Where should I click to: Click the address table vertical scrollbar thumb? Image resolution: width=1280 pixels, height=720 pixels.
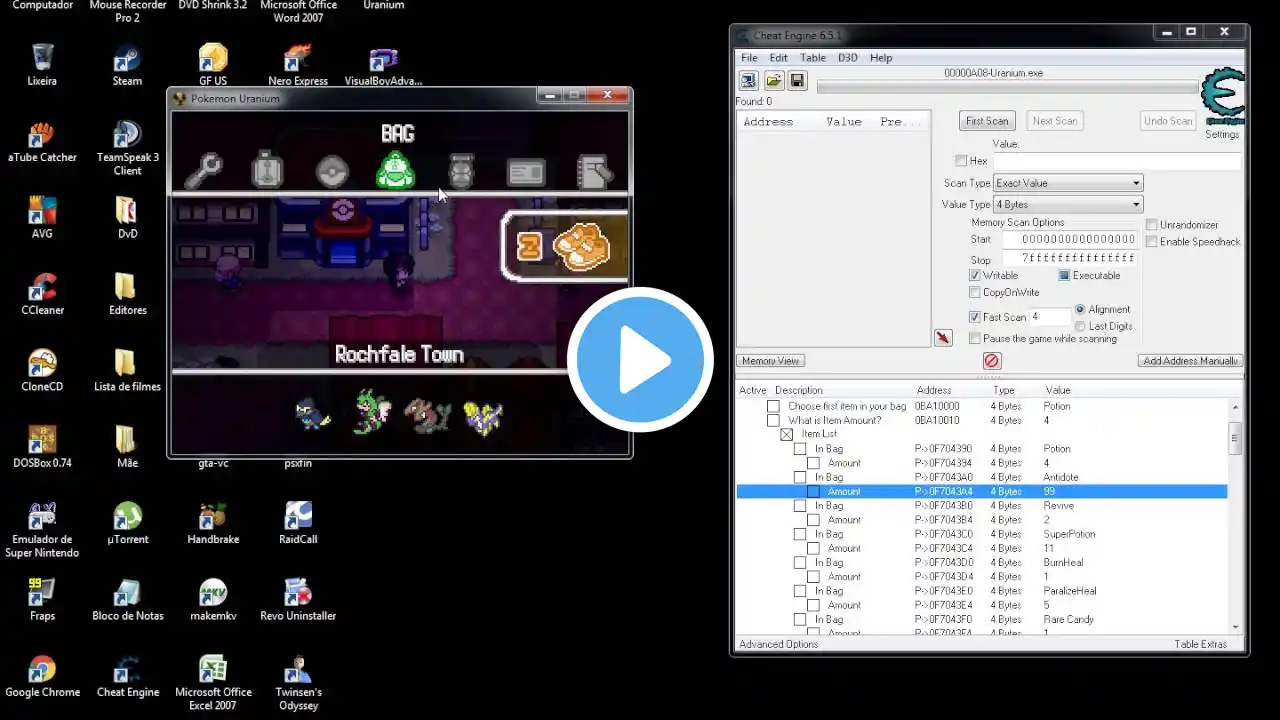[x=1235, y=437]
